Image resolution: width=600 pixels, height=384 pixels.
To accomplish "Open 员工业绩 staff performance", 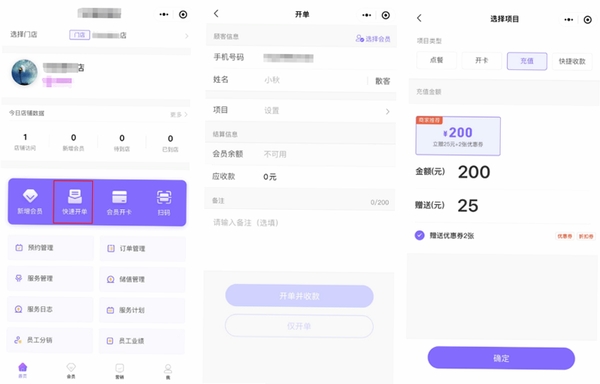I will 142,341.
